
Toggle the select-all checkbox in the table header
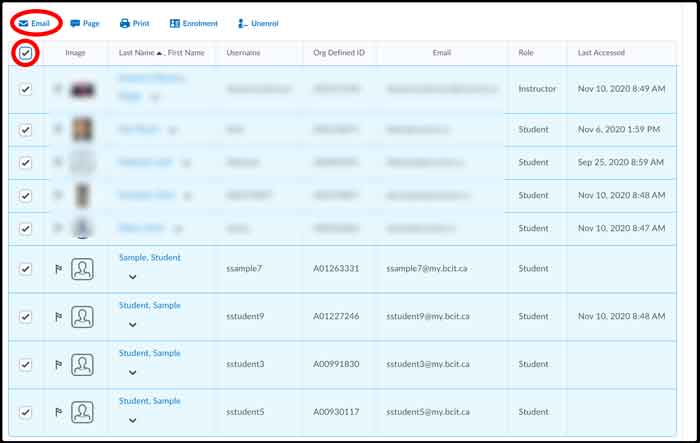[25, 52]
